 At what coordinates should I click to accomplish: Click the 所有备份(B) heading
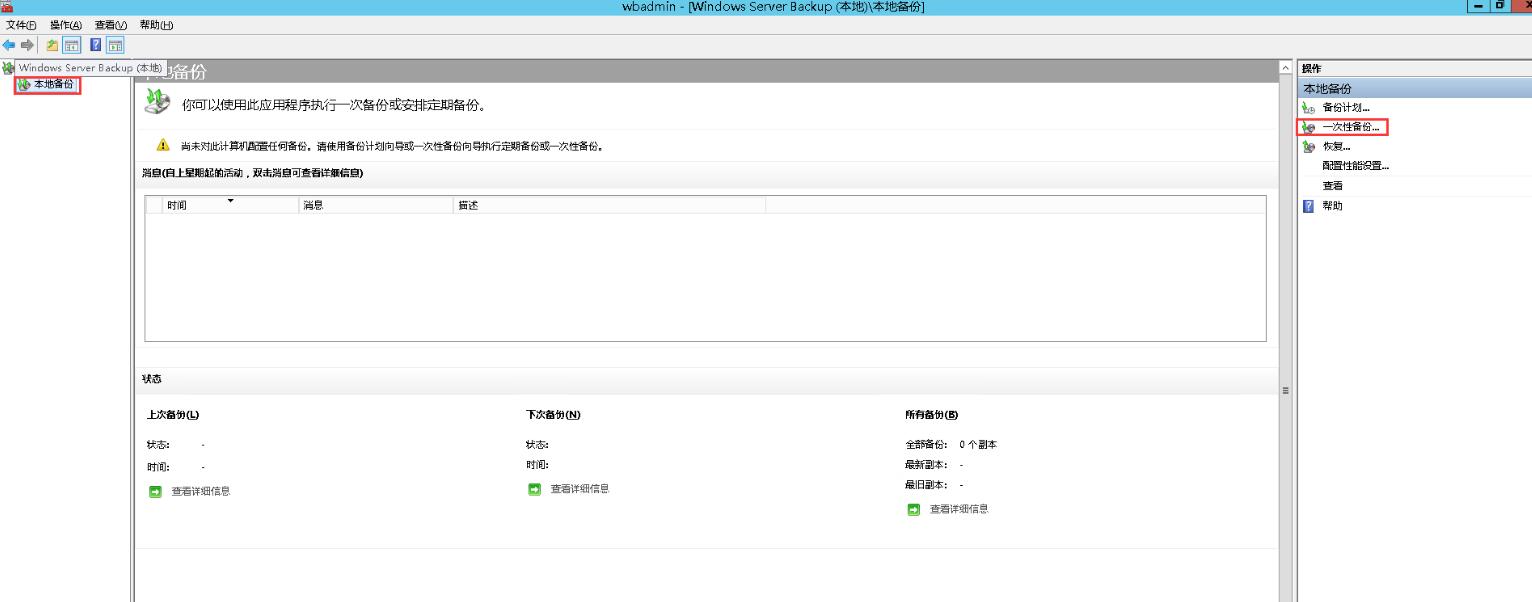click(931, 415)
